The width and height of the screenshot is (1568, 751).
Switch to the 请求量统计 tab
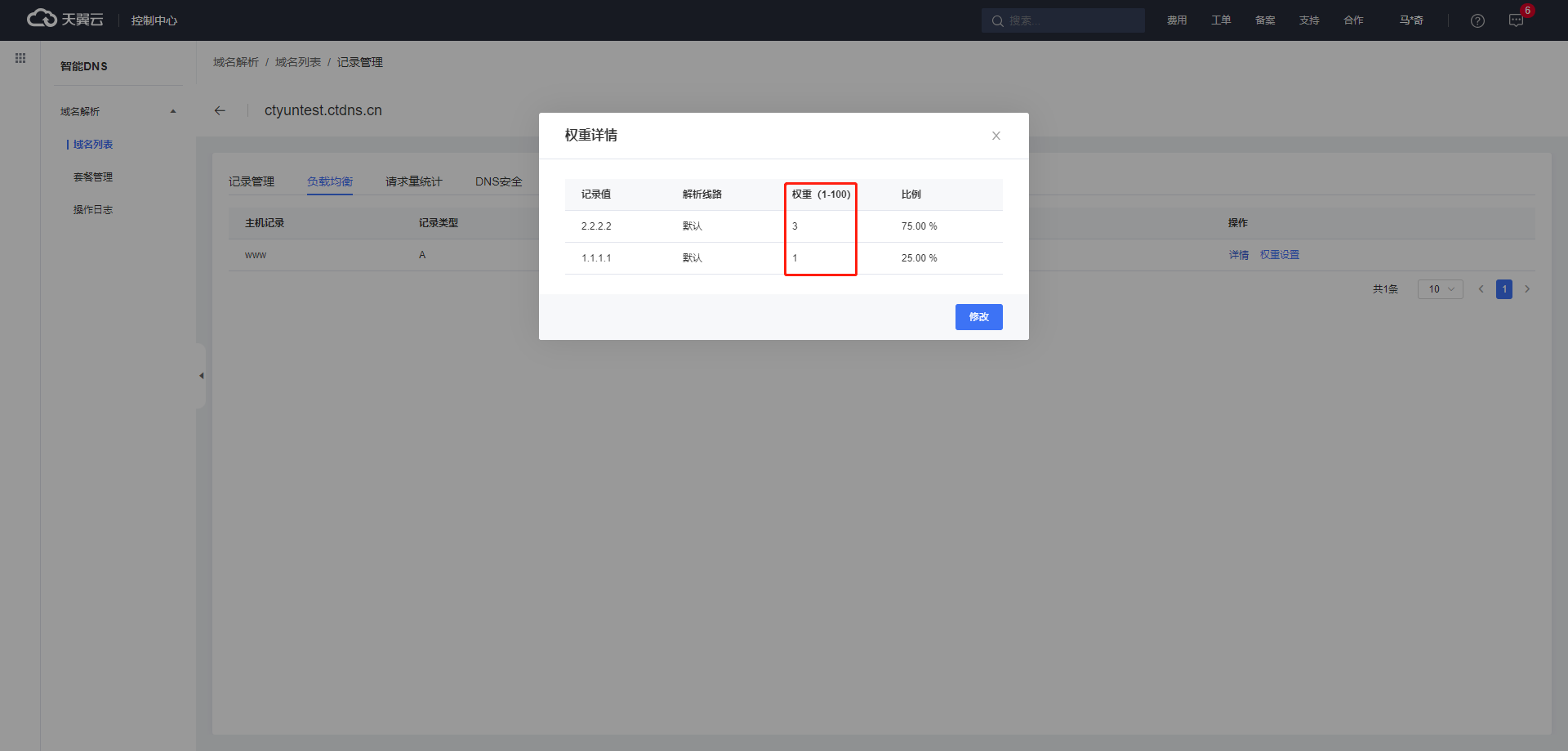click(414, 181)
